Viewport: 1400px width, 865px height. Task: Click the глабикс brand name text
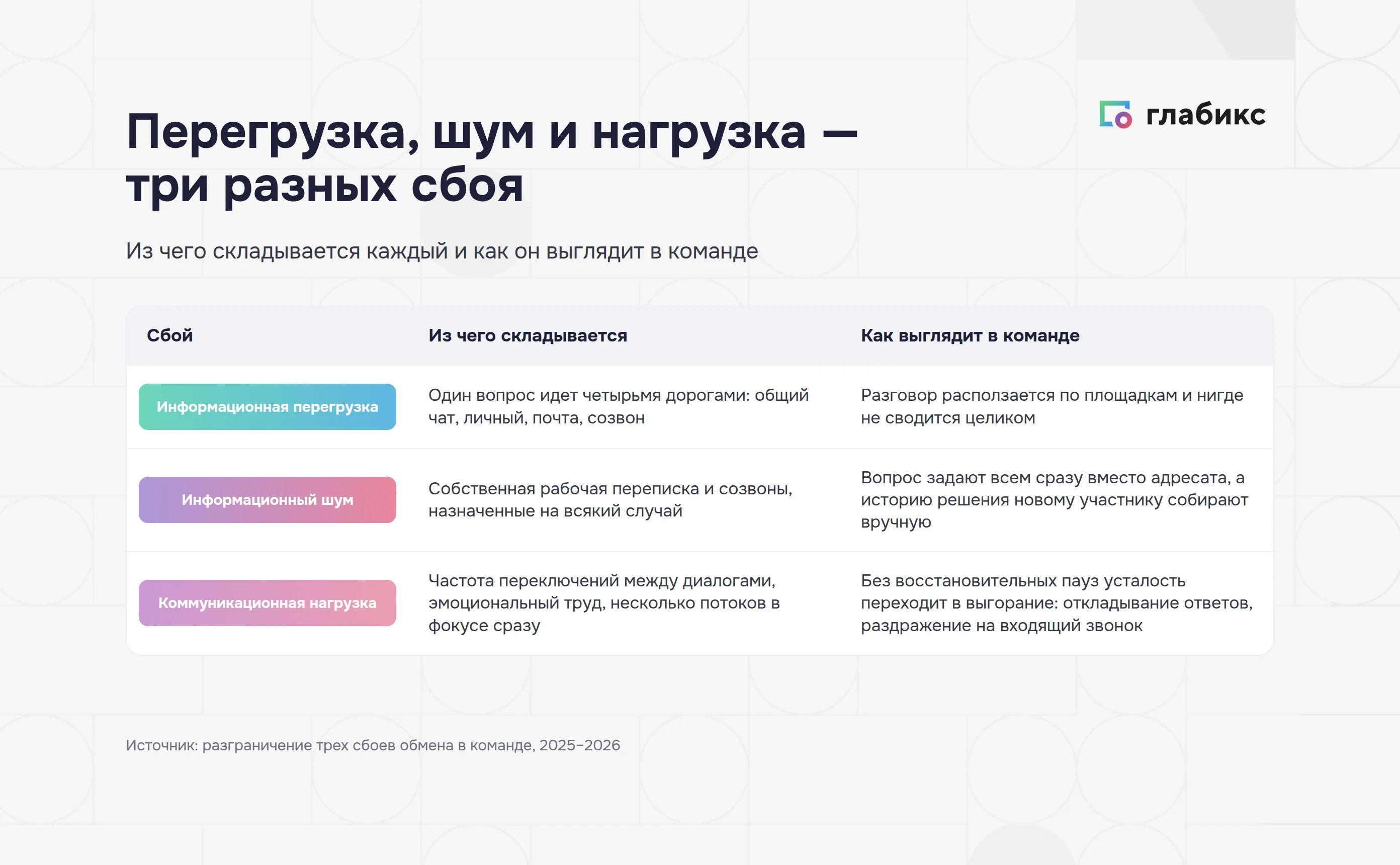[x=1205, y=115]
